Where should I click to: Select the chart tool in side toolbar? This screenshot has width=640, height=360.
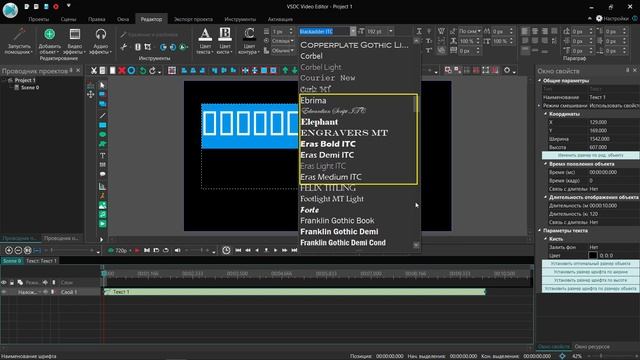coord(102,186)
